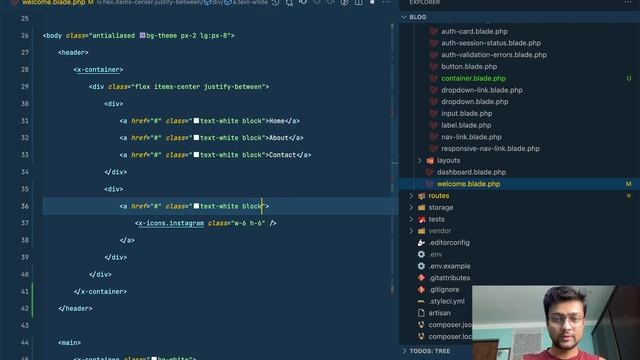Click the layouts folder icon

(x=430, y=161)
